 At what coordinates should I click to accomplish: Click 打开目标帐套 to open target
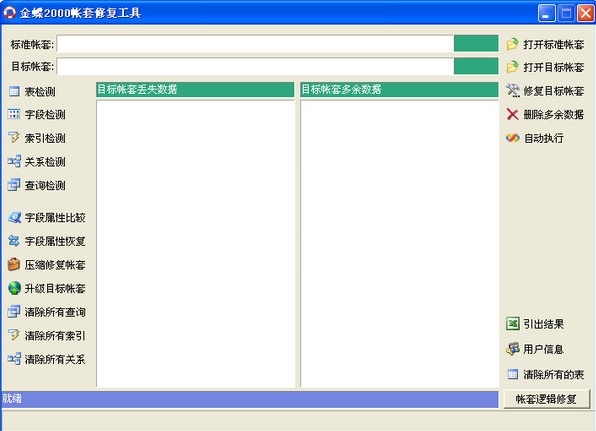[545, 67]
